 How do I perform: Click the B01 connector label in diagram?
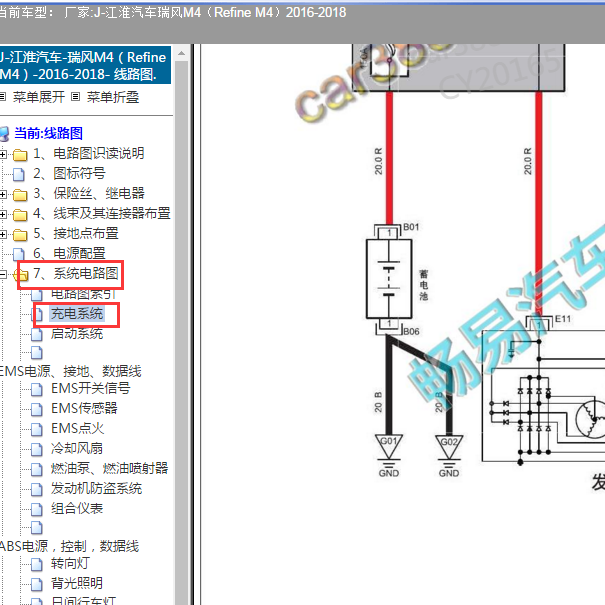pyautogui.click(x=411, y=227)
